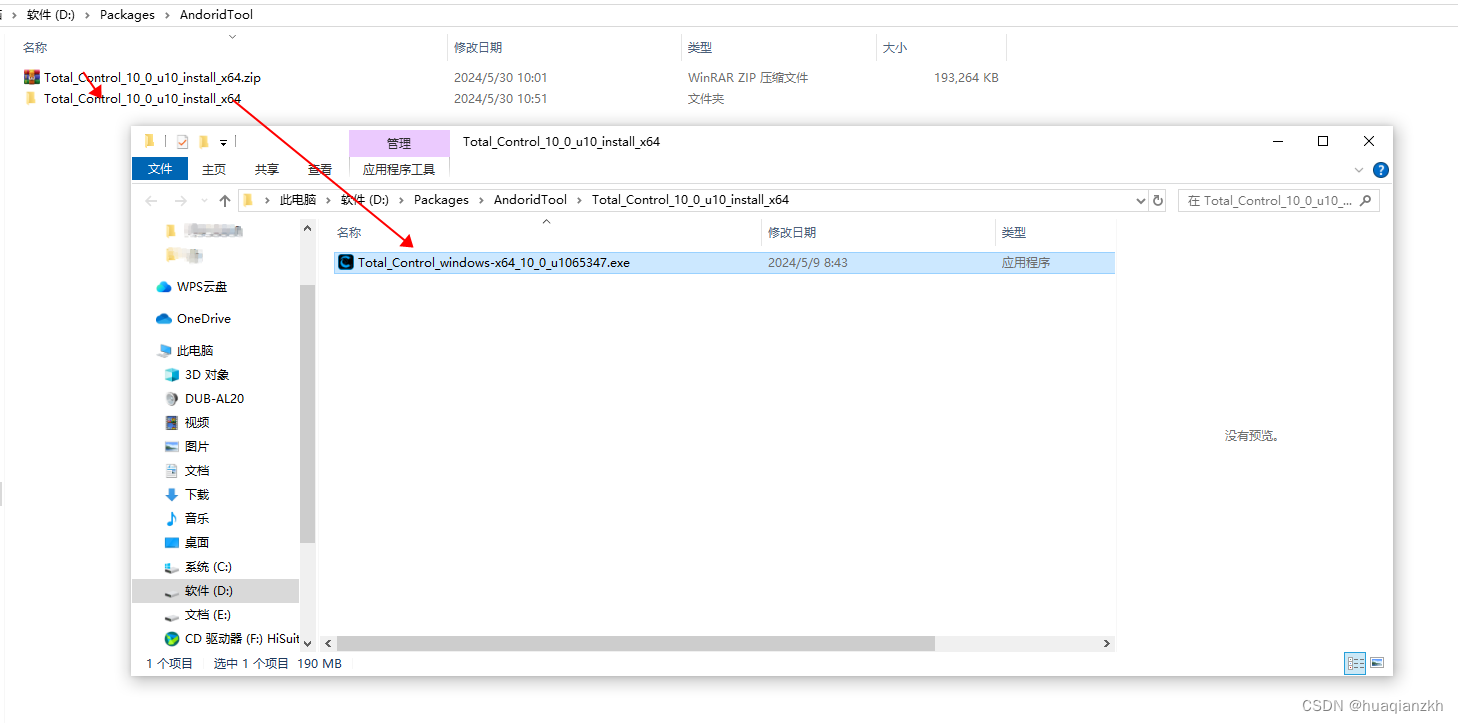Click the 2024/5/9 8:43 date cell
This screenshot has width=1458, height=723.
808,263
